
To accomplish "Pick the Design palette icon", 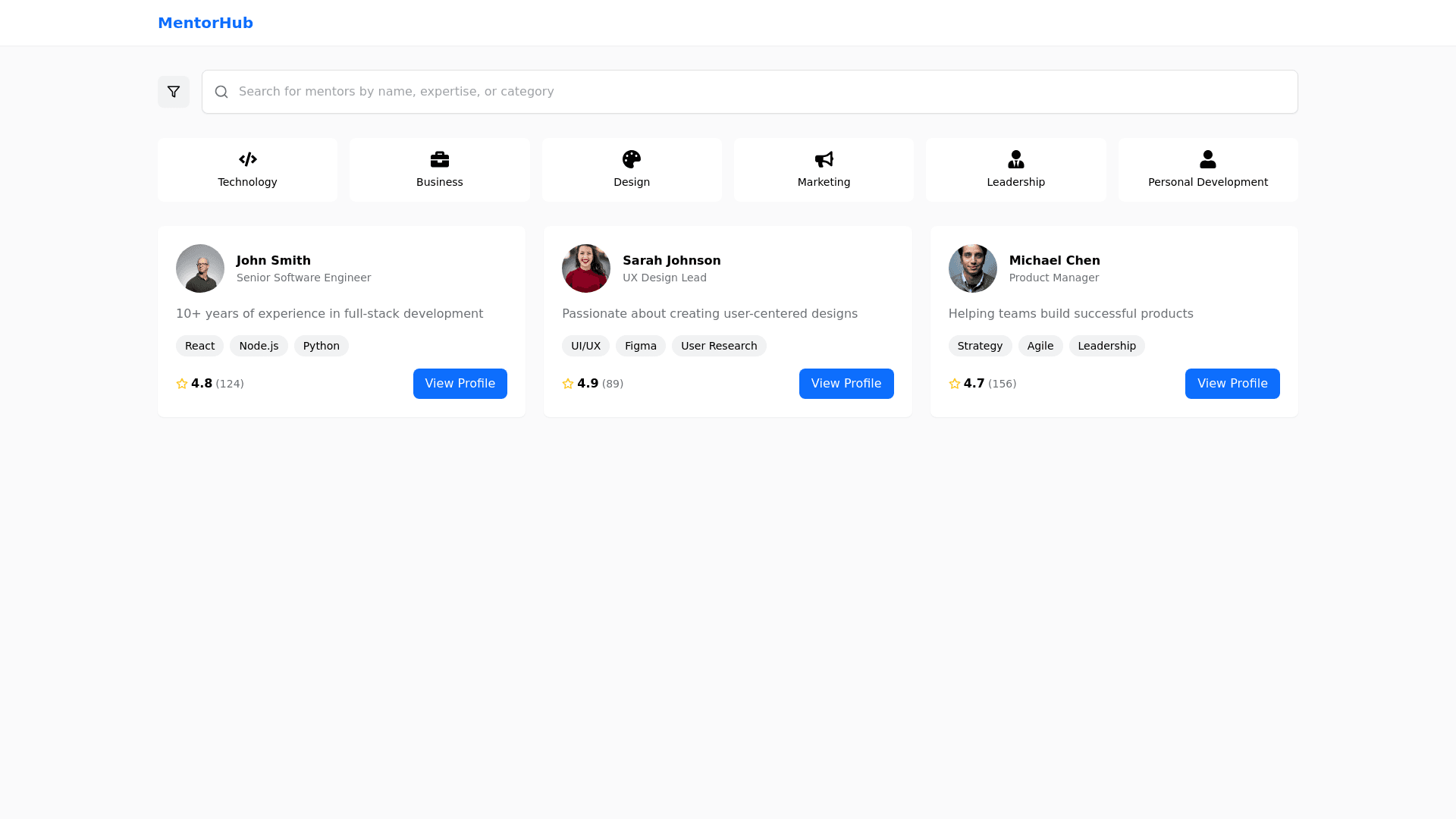I will tap(632, 159).
